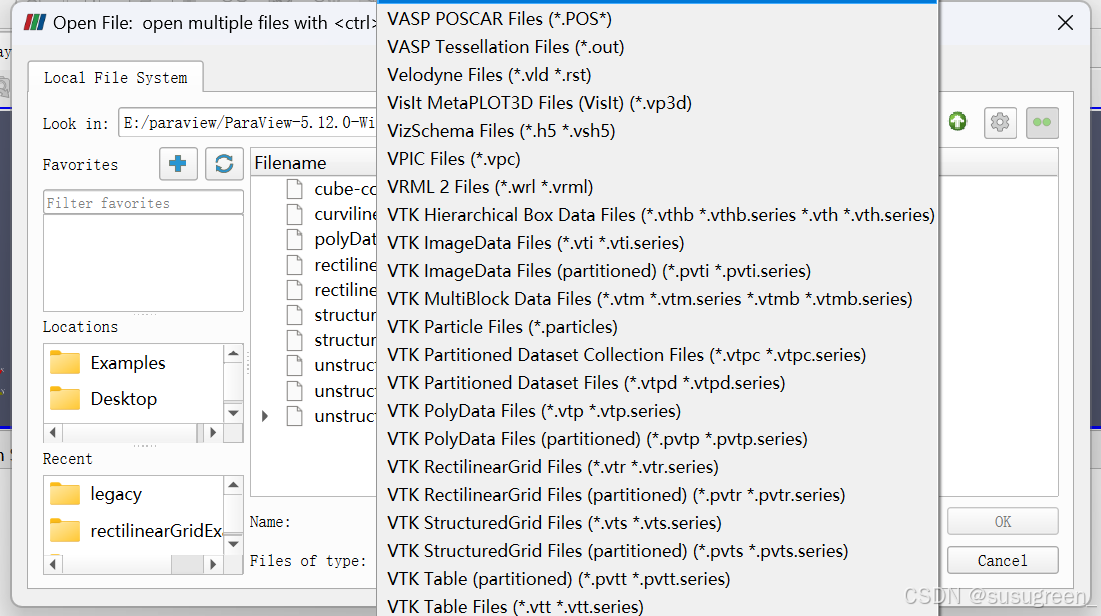Select the file starting with cube-co

point(331,189)
